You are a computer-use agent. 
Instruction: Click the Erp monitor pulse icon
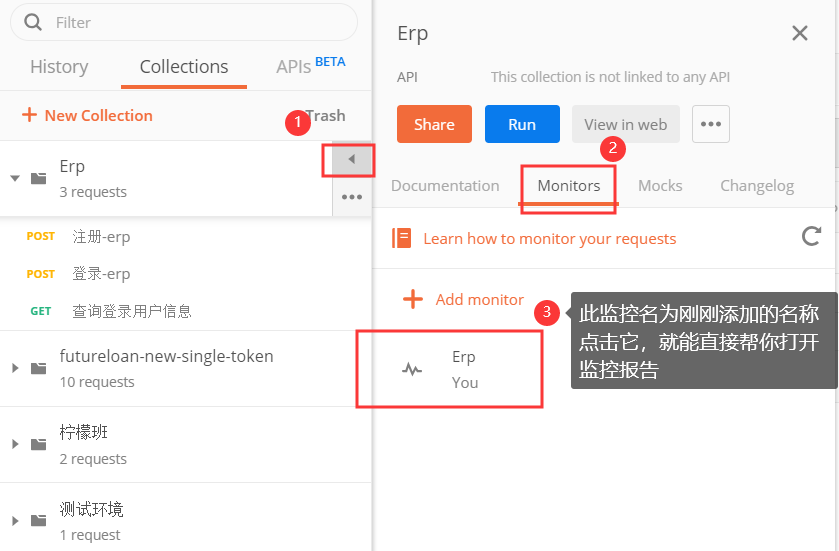[x=412, y=369]
